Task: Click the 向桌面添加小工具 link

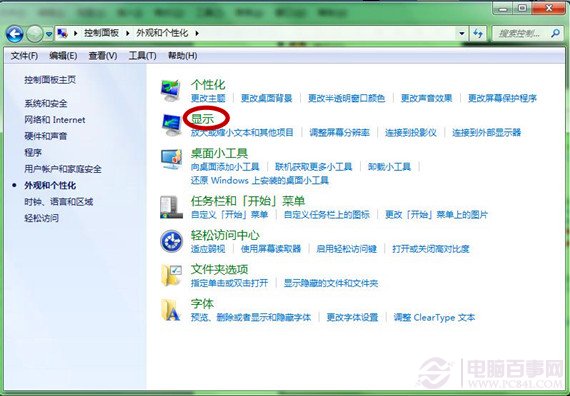Action: coord(225,167)
